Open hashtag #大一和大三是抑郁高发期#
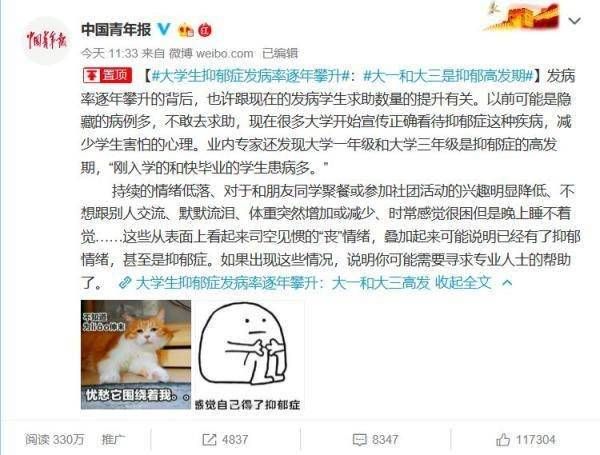 (x=448, y=76)
